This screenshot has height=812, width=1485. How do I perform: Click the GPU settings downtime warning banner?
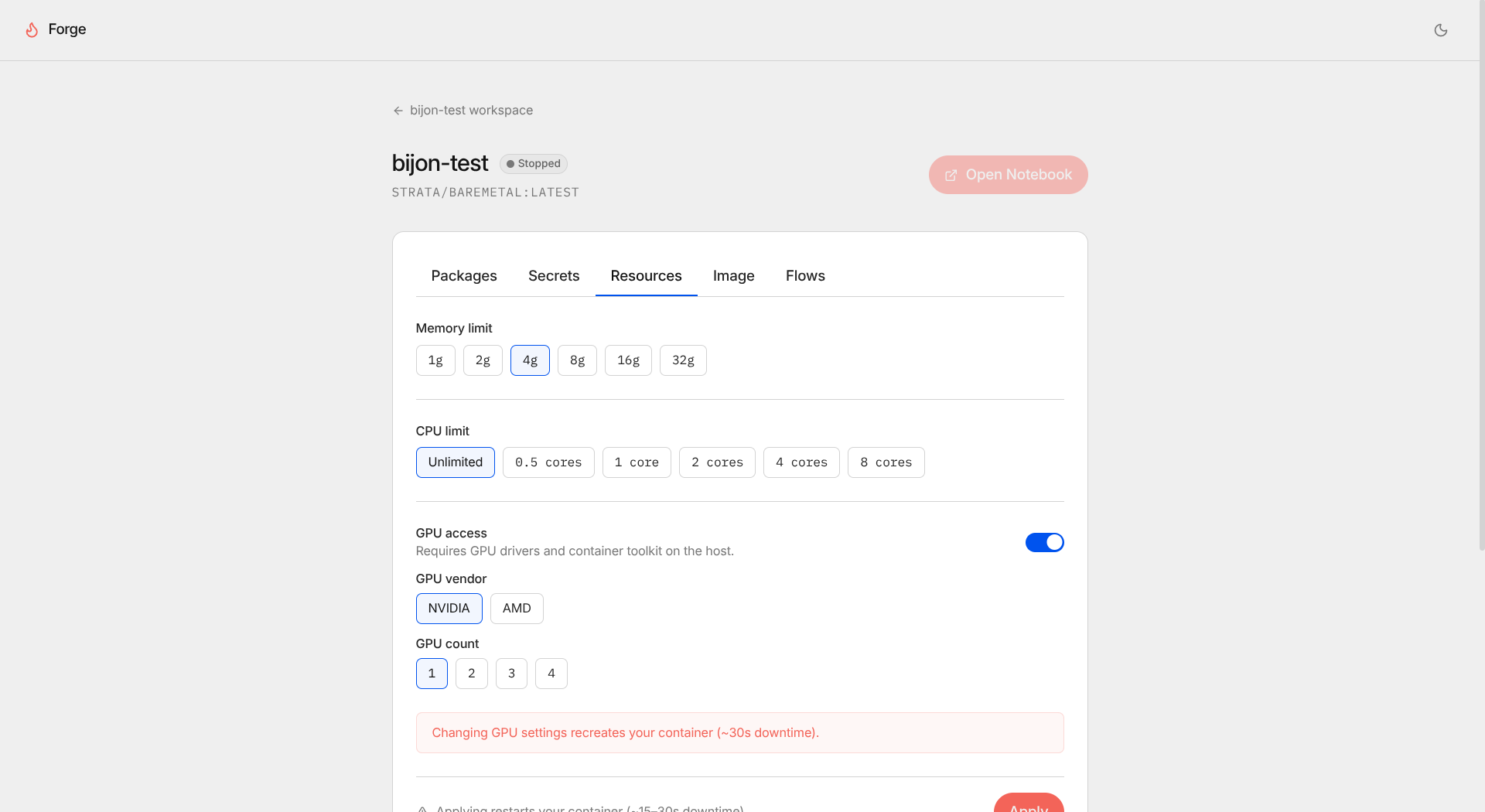pos(739,733)
